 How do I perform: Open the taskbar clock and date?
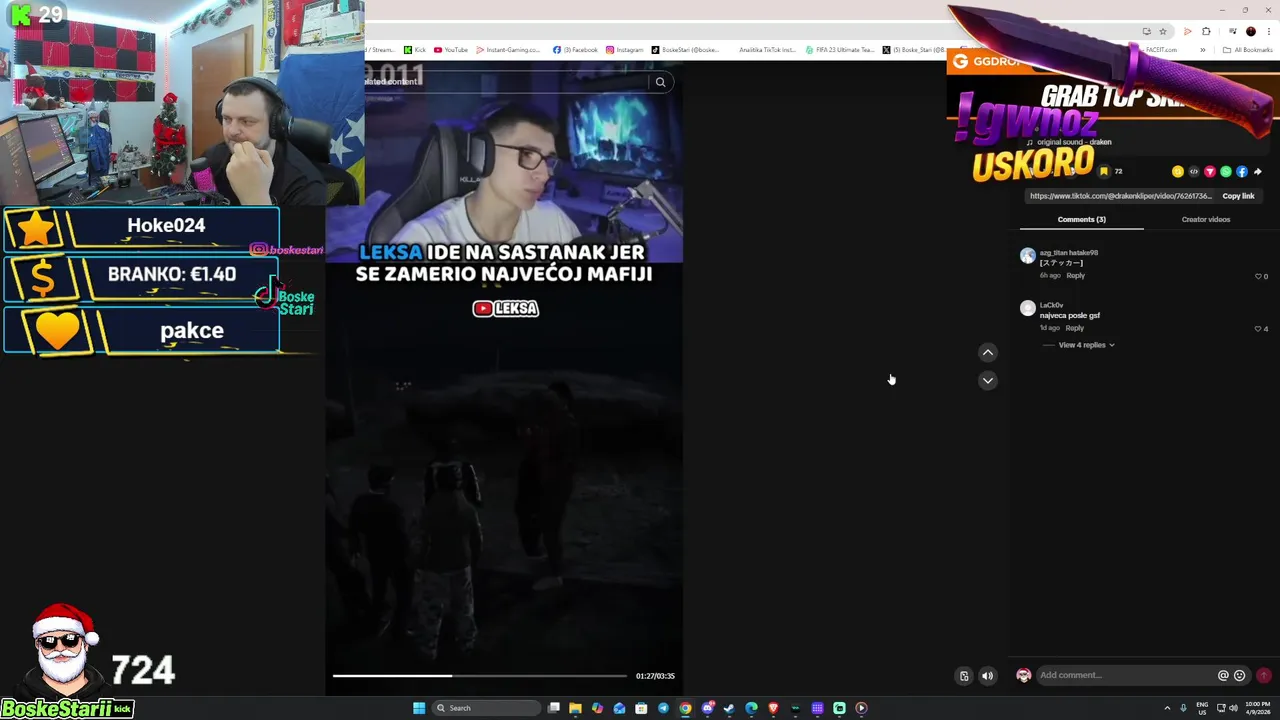point(1258,708)
